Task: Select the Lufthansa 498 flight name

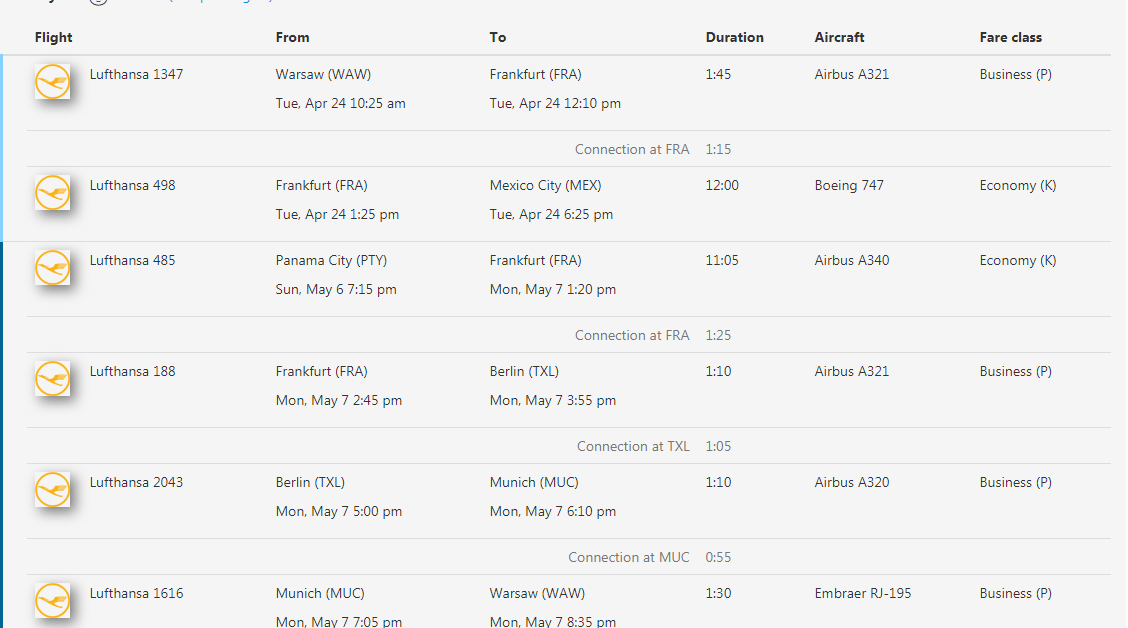Action: click(132, 186)
